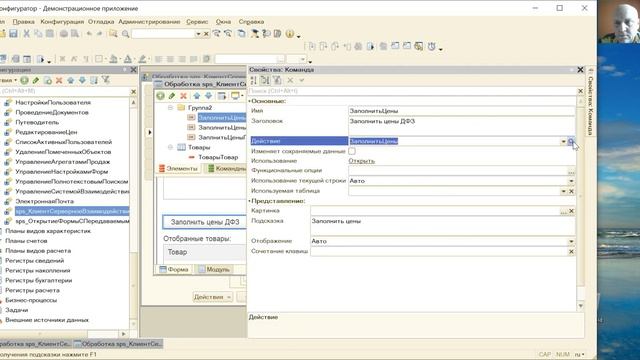Edit the command with the pencil in form editor toolbar
The image size is (640, 360).
tap(172, 96)
